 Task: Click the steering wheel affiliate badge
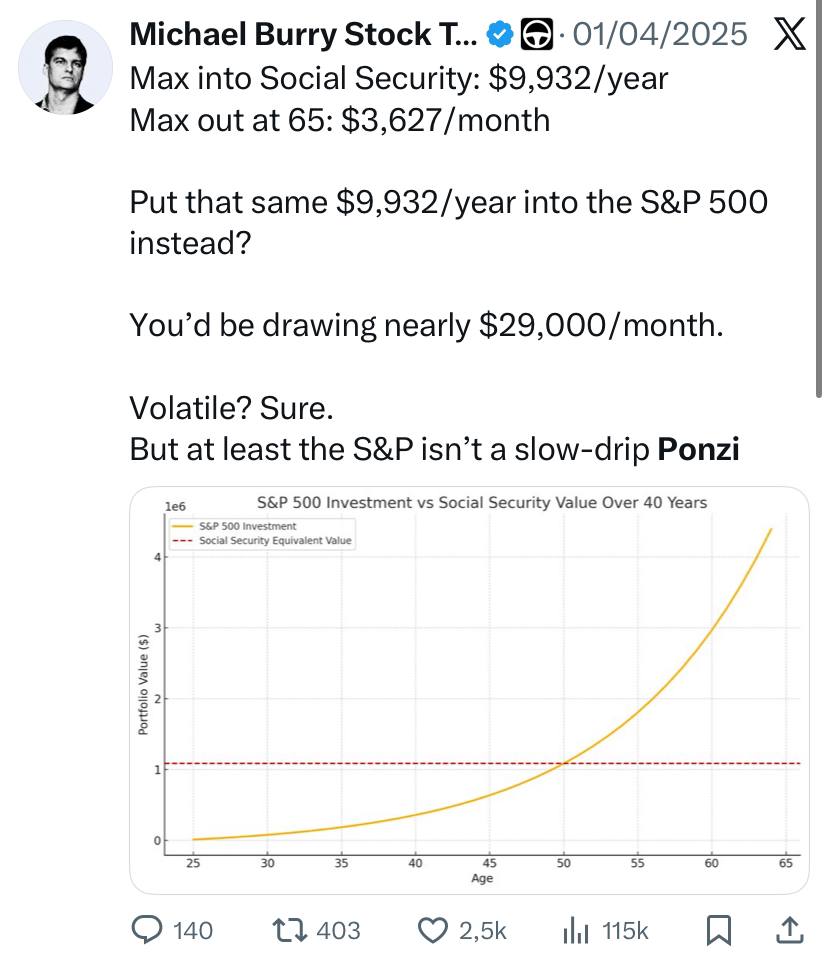tap(536, 33)
